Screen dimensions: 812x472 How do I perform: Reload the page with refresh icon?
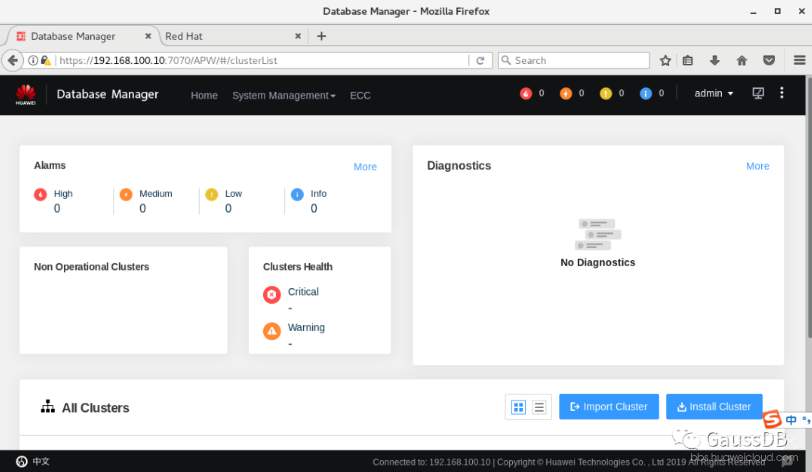coord(480,61)
